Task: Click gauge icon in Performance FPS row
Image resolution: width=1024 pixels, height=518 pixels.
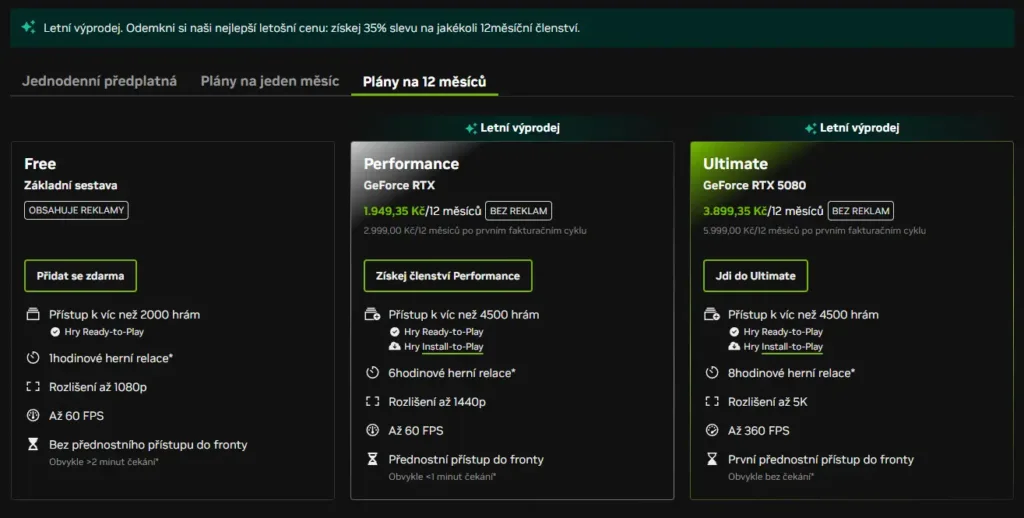Action: [x=372, y=430]
